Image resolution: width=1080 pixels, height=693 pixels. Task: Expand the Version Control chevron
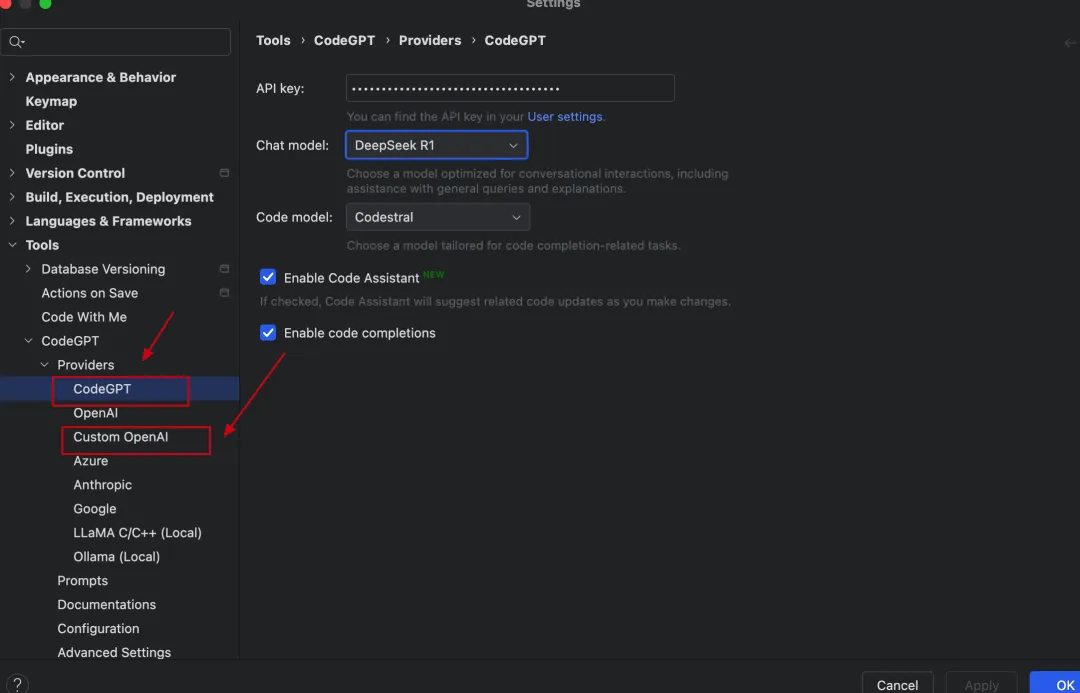click(12, 173)
